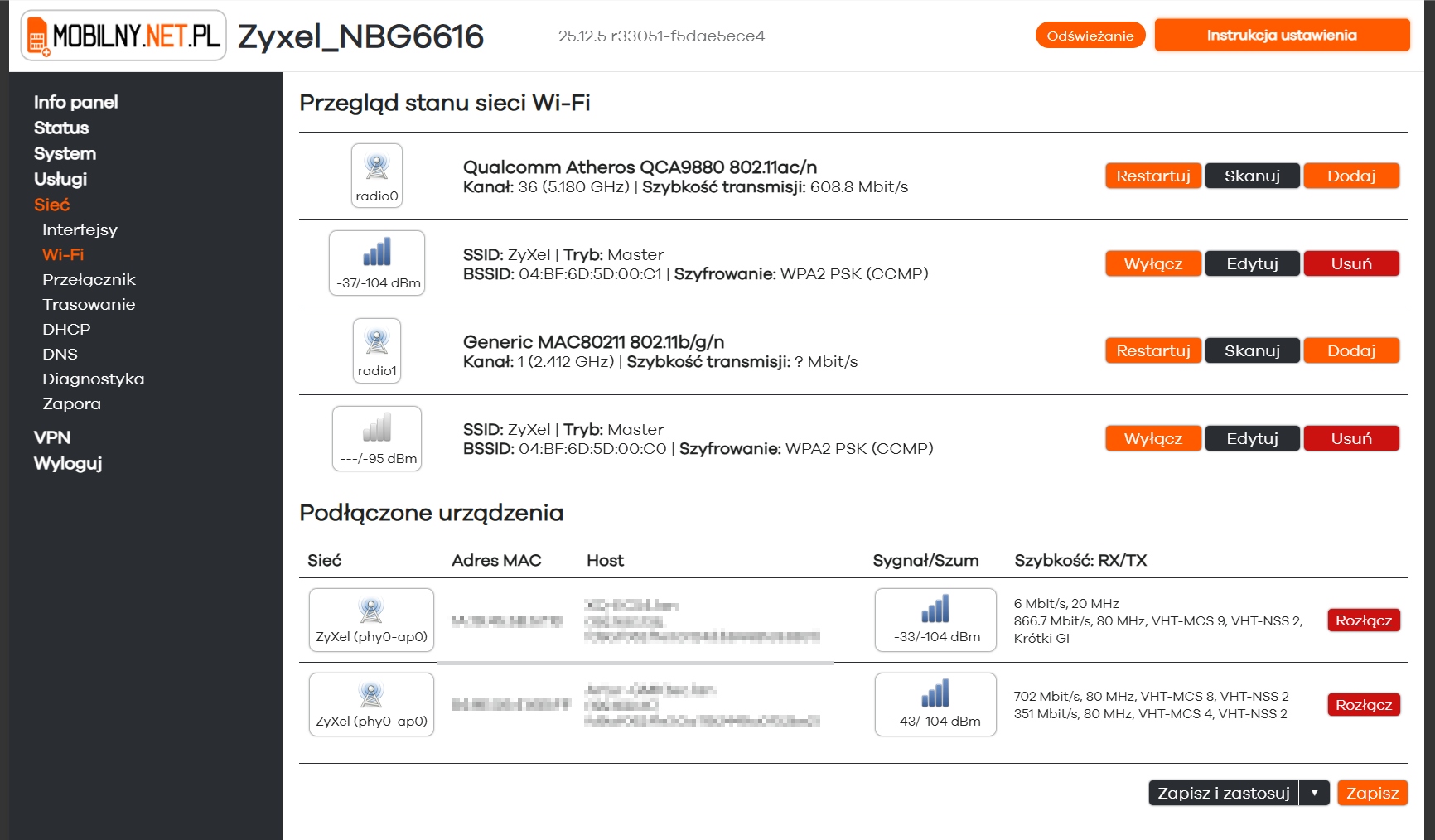Screen dimensions: 1435x840
Task: Restart the radio1 Generic MAC80211 device
Action: click(1153, 350)
